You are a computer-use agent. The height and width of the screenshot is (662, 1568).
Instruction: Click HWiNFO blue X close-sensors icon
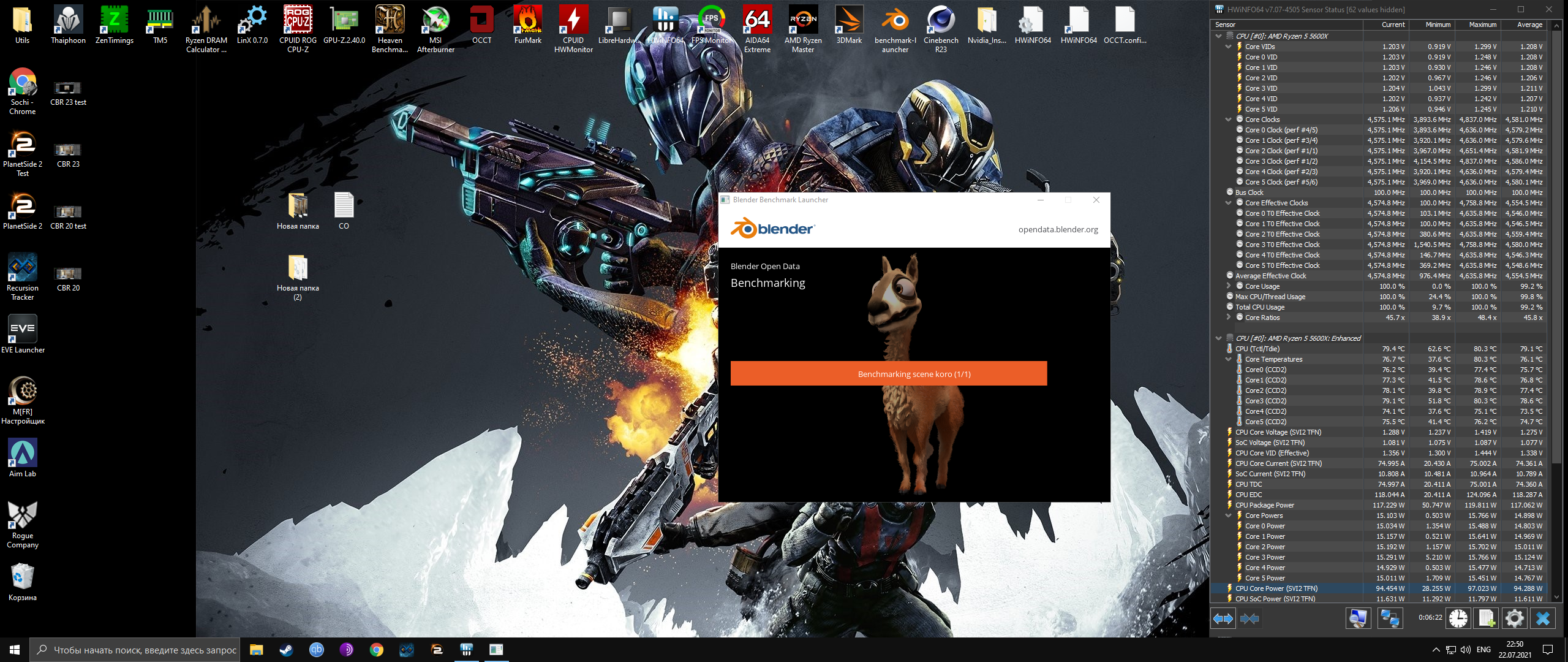tap(1542, 618)
